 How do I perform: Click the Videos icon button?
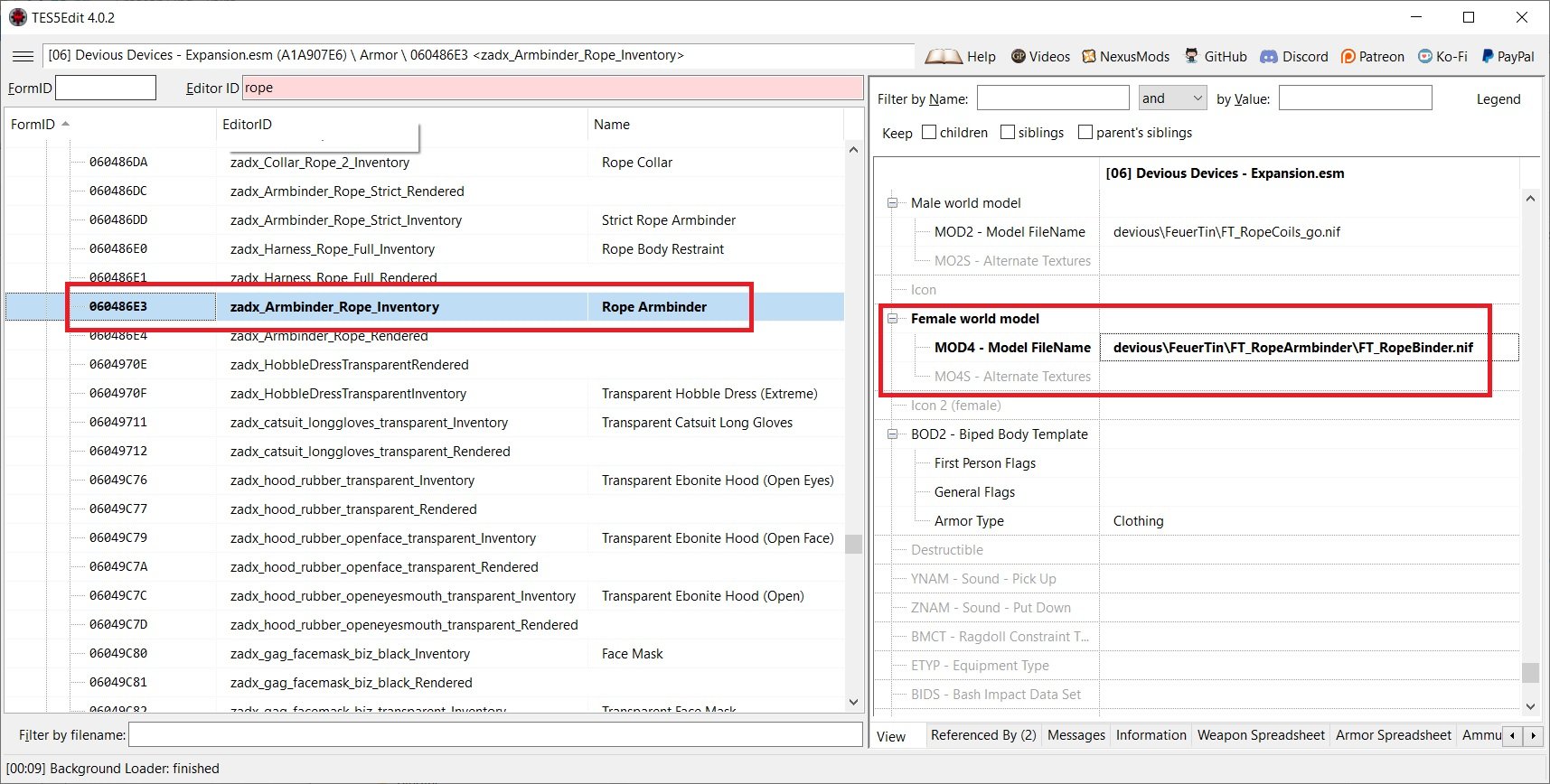click(1019, 56)
